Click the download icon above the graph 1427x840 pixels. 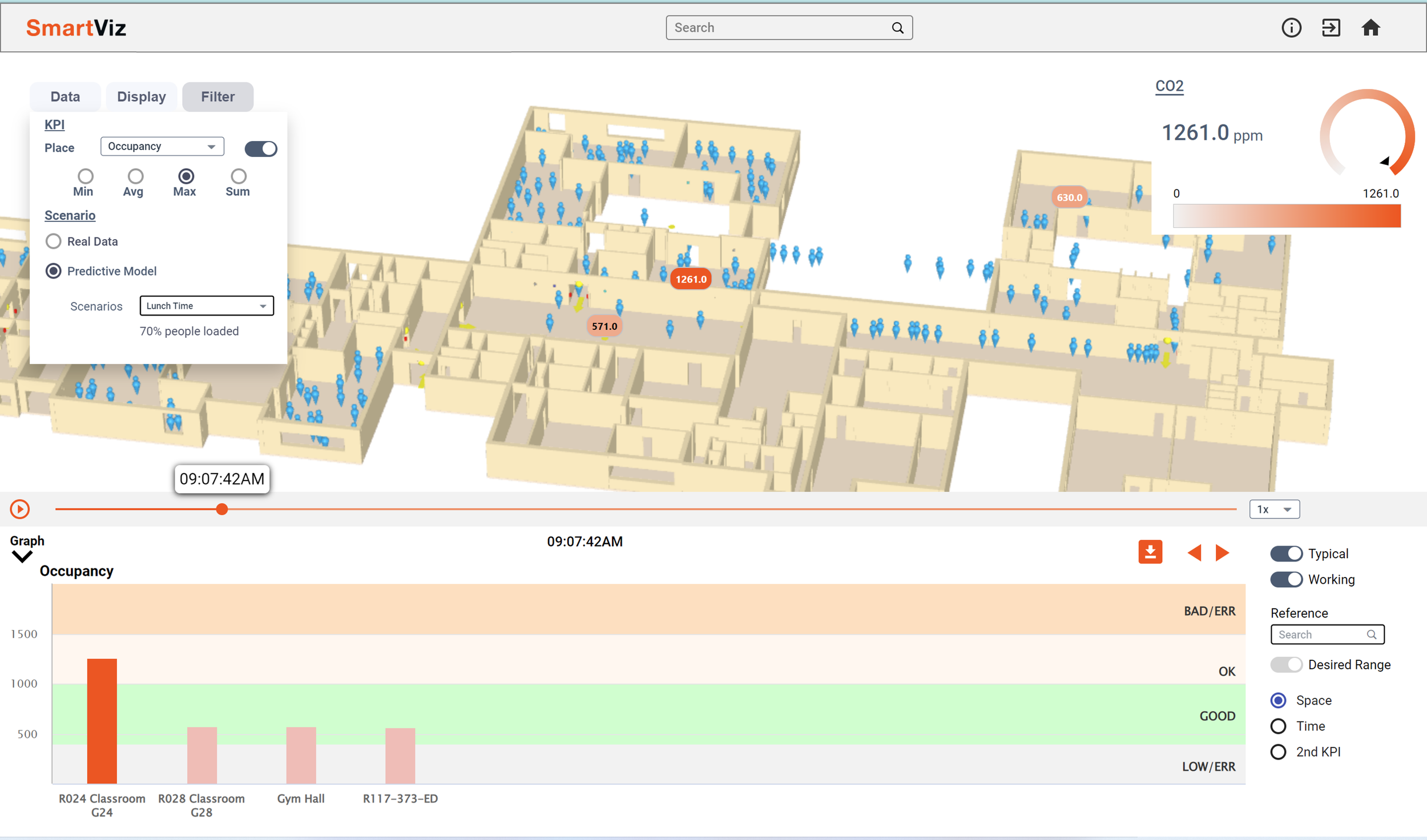pos(1151,552)
